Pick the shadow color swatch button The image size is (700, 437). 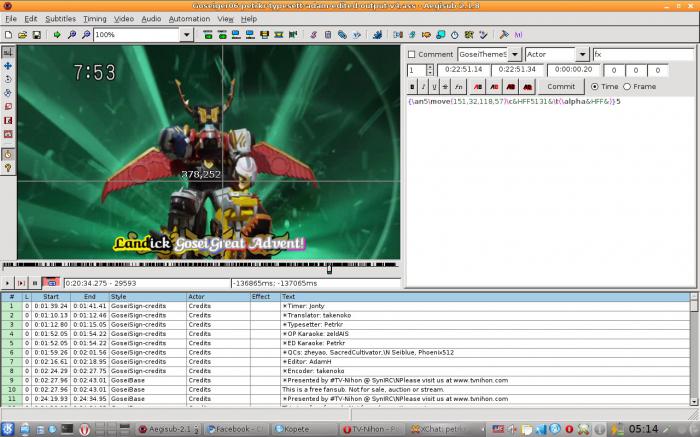[527, 87]
